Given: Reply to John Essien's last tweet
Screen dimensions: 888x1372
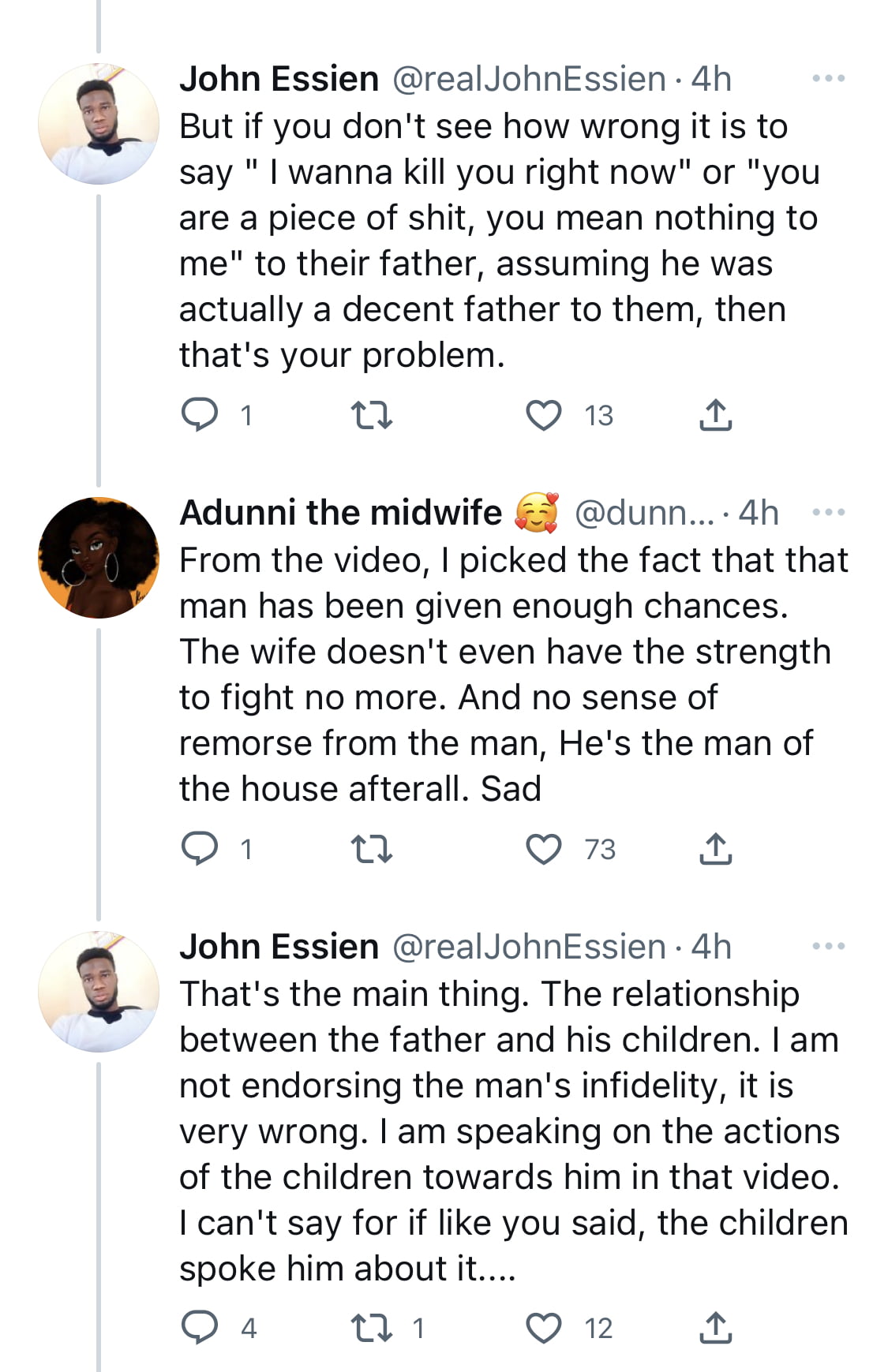Looking at the screenshot, I should click(200, 1328).
